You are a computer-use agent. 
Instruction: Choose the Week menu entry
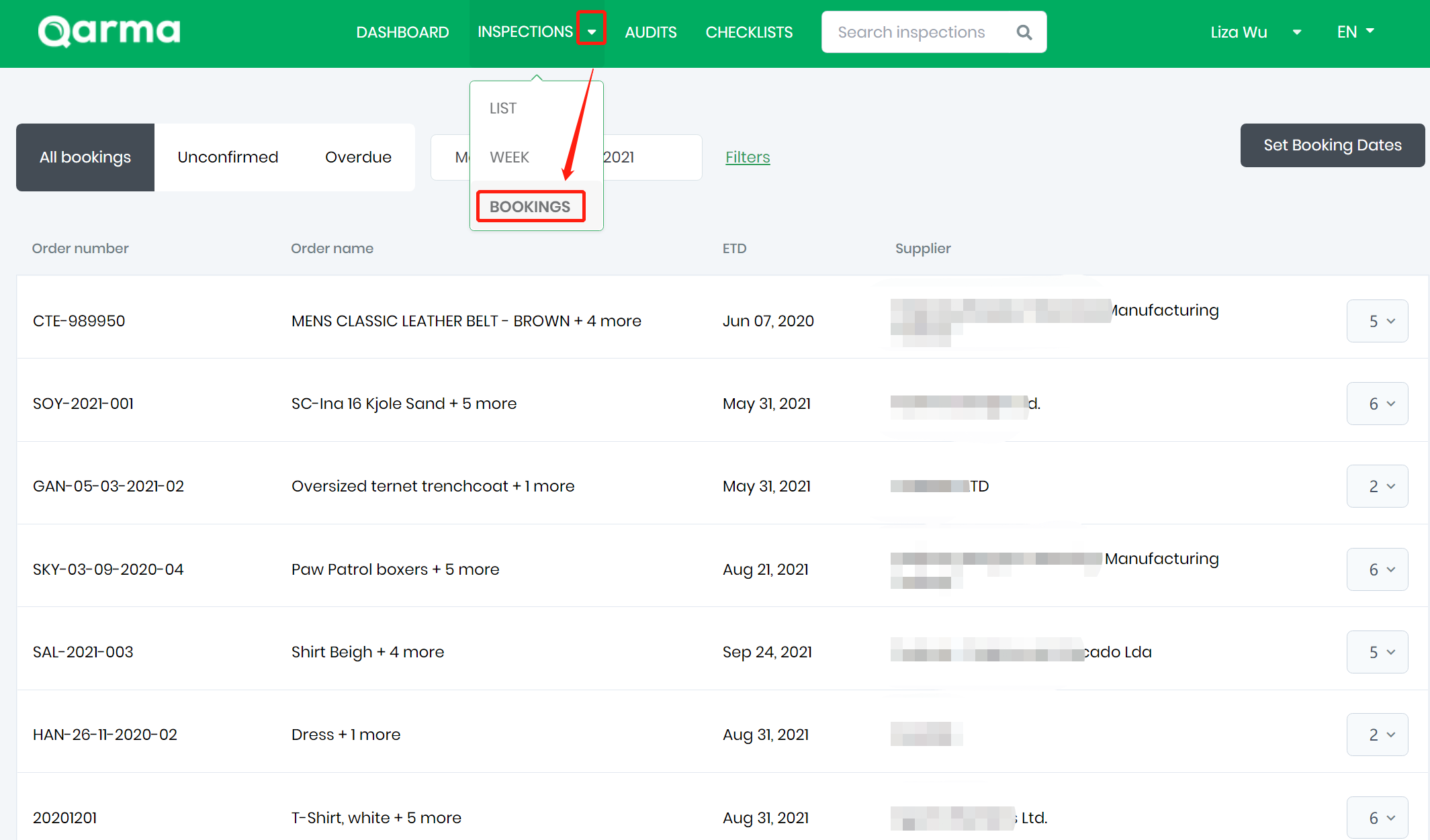[509, 157]
